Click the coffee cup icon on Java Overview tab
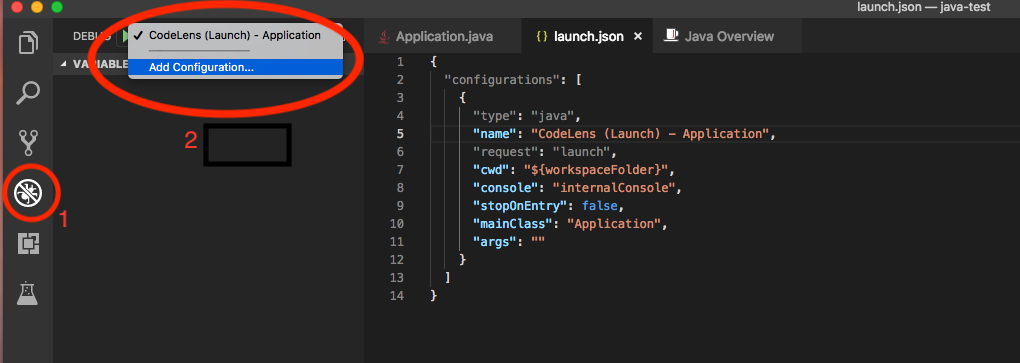 (671, 36)
